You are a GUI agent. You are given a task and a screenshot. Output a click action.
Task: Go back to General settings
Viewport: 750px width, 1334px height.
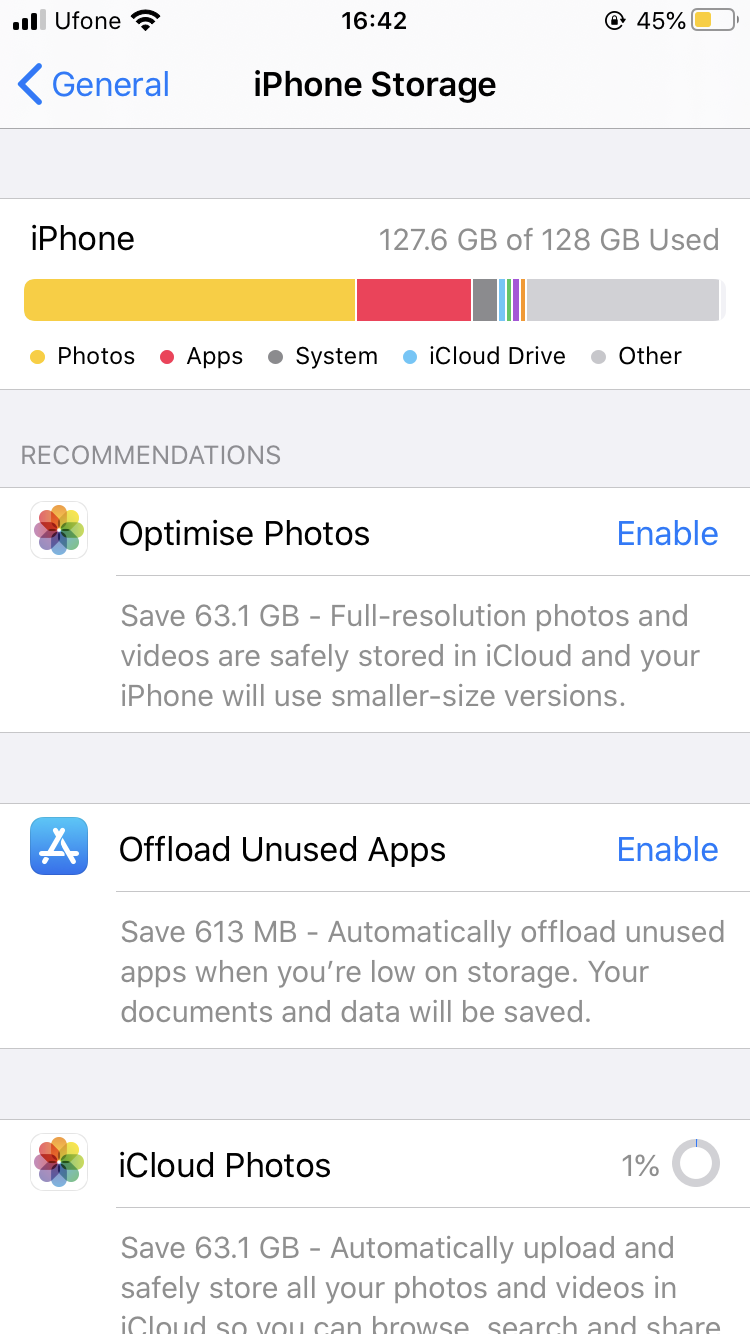point(110,85)
